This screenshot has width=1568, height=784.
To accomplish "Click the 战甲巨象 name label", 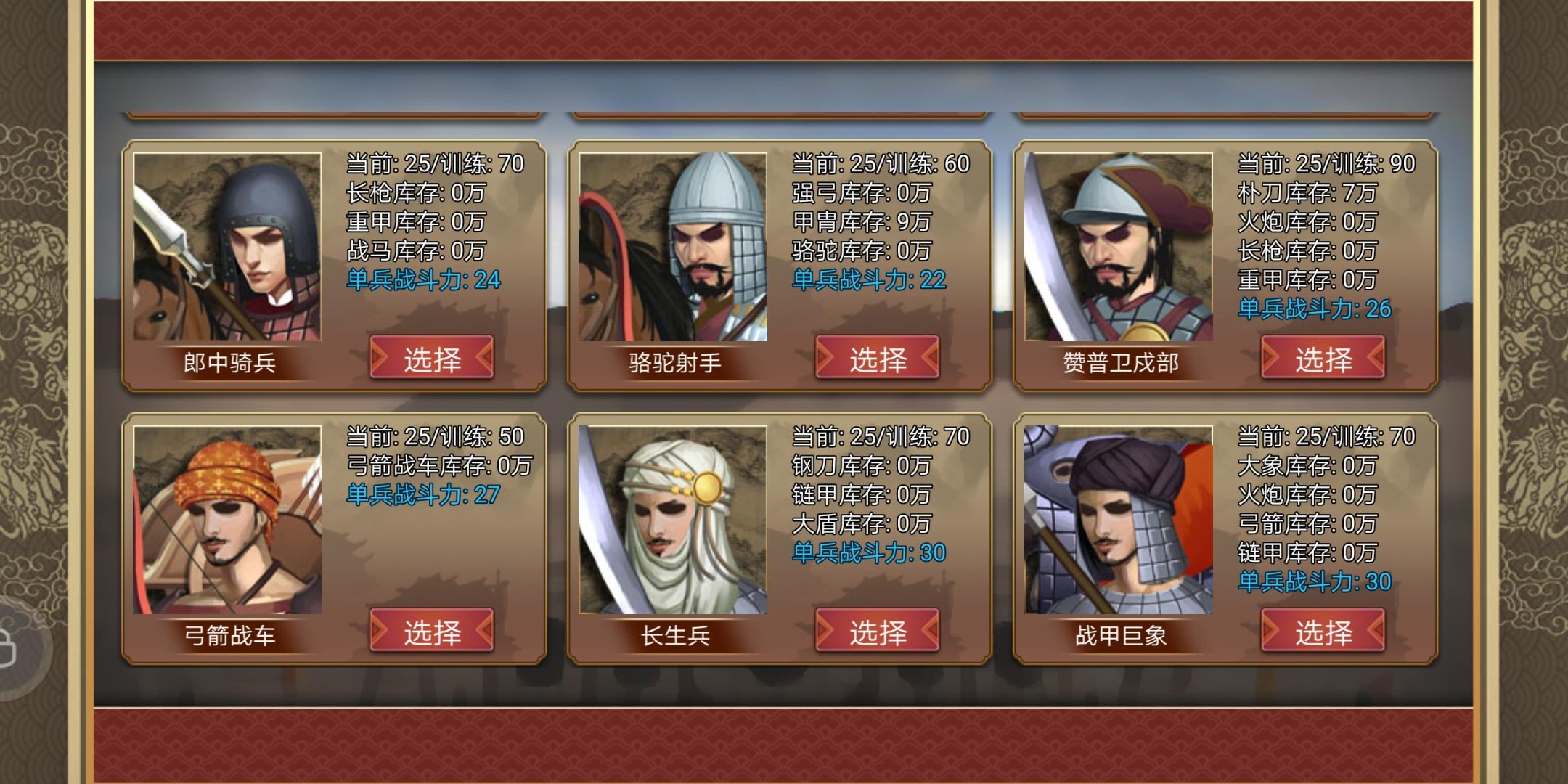I will (x=1121, y=635).
